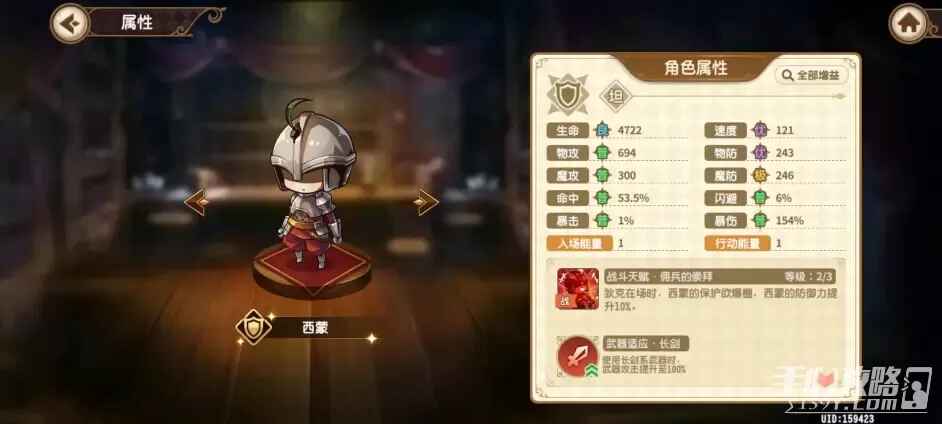Open the red 战斗天赋 skill icon
Viewport: 942px width, 424px height.
[577, 288]
